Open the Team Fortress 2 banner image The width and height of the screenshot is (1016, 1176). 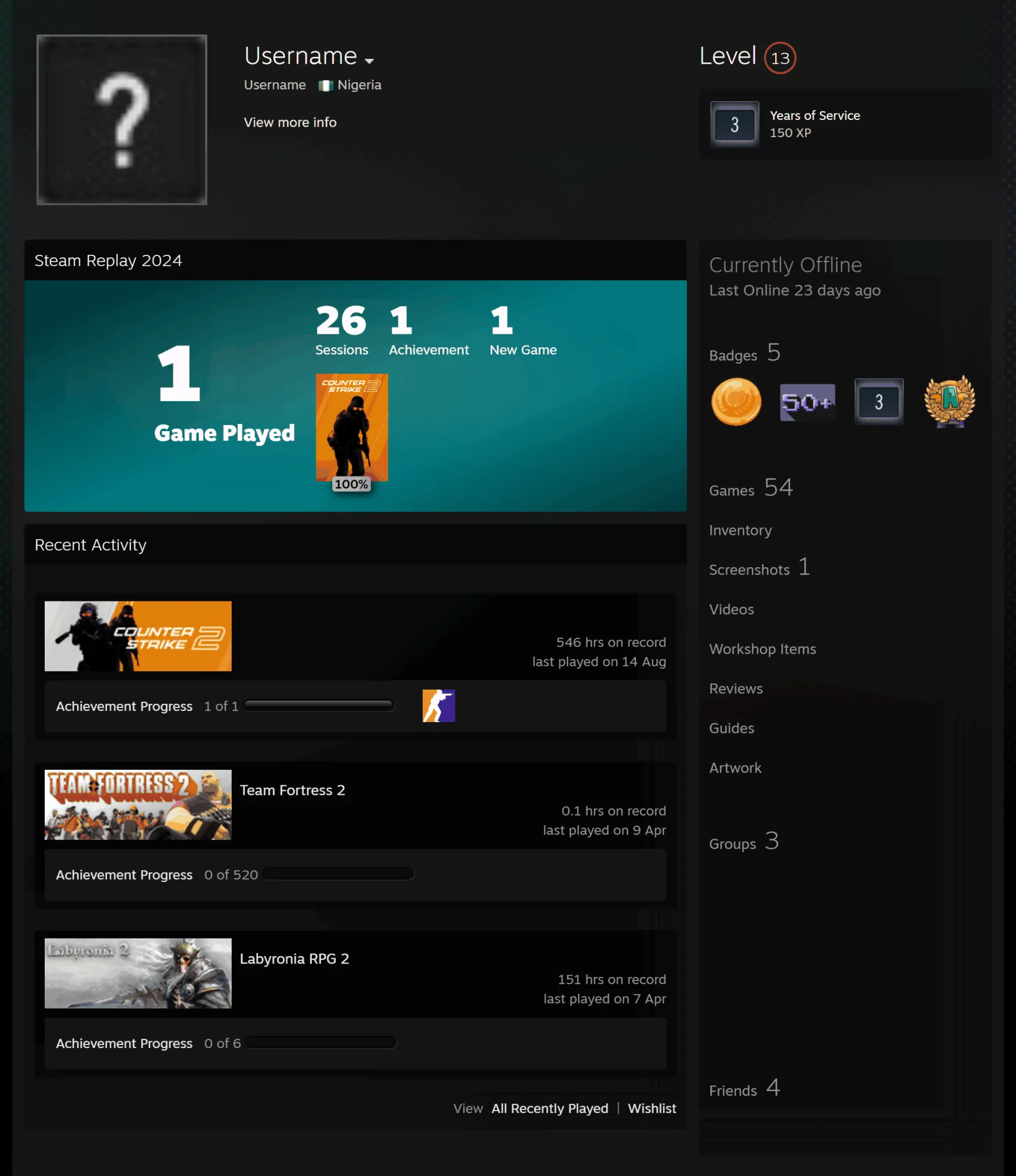coord(138,805)
